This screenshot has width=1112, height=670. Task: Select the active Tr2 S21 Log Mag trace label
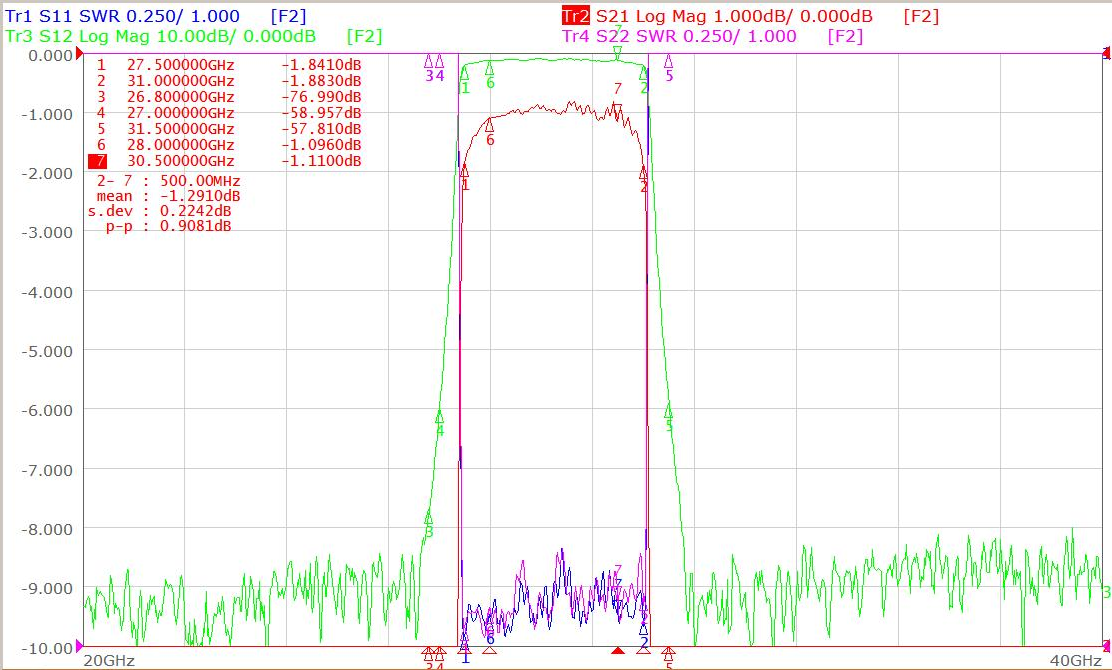[717, 16]
